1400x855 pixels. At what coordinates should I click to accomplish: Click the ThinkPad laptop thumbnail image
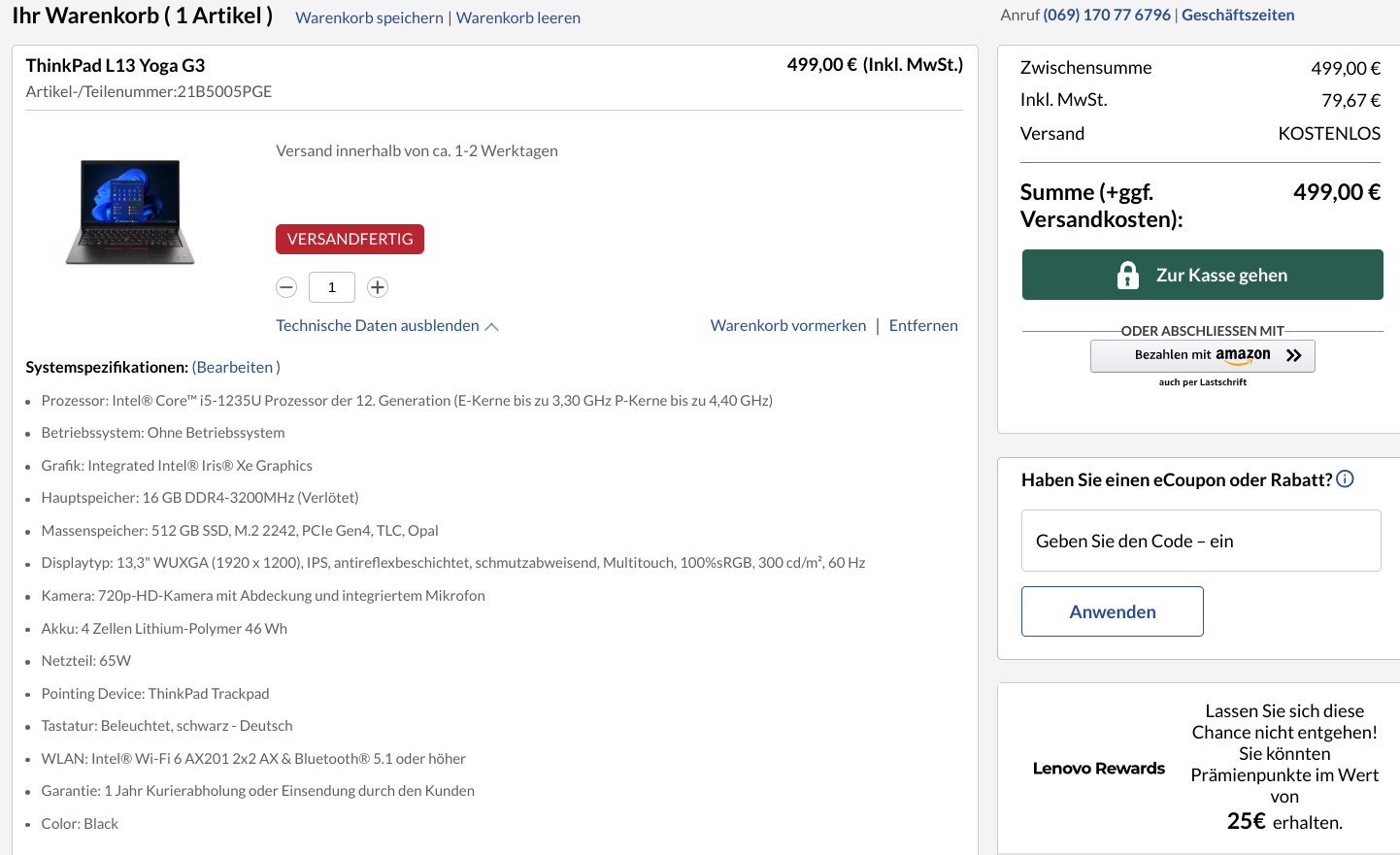(x=128, y=212)
